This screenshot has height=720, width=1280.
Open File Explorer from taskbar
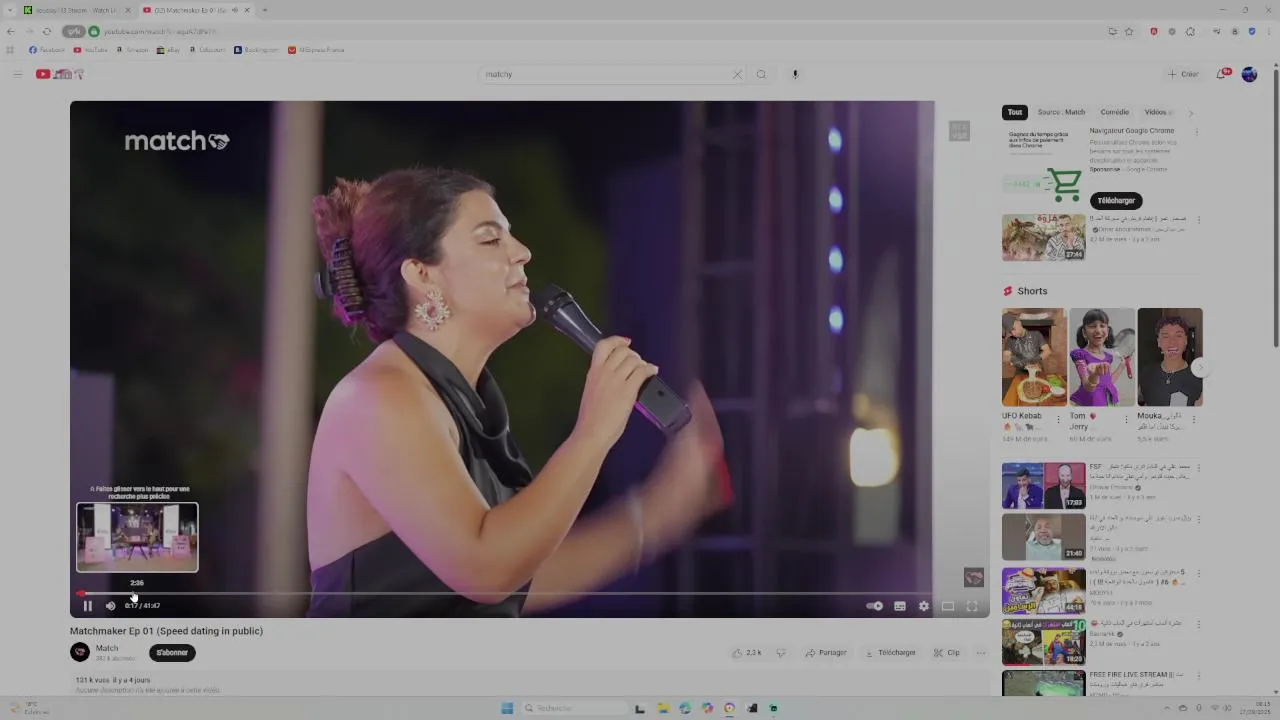[x=662, y=708]
